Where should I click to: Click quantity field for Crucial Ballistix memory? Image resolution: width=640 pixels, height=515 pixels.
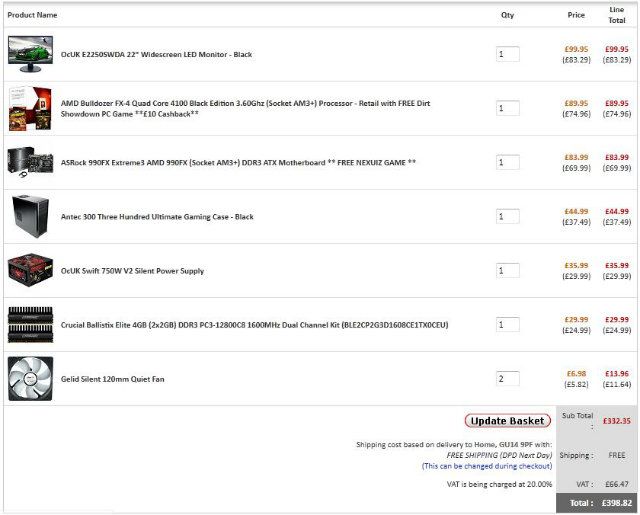tap(508, 324)
